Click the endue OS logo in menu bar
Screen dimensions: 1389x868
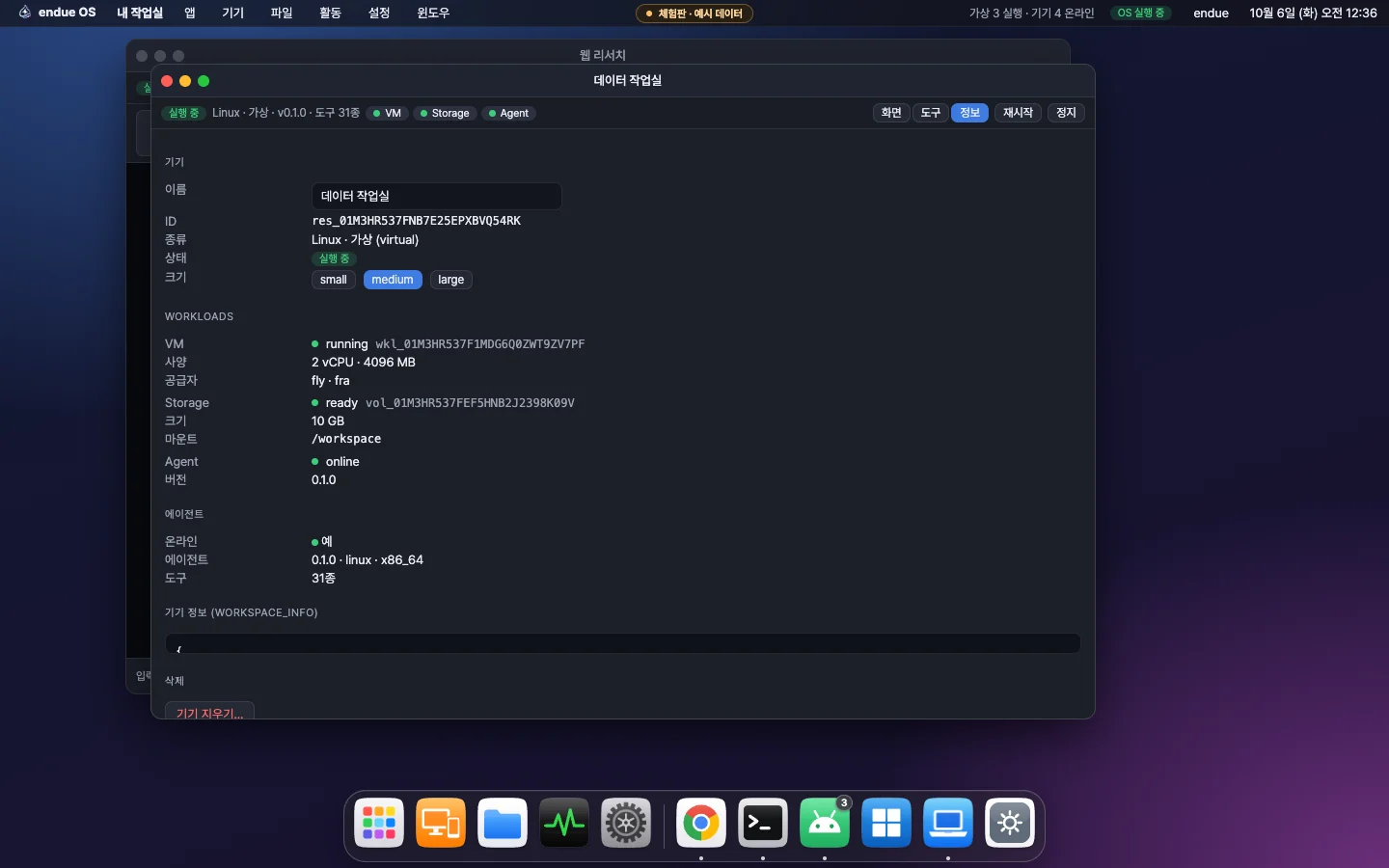pos(58,13)
